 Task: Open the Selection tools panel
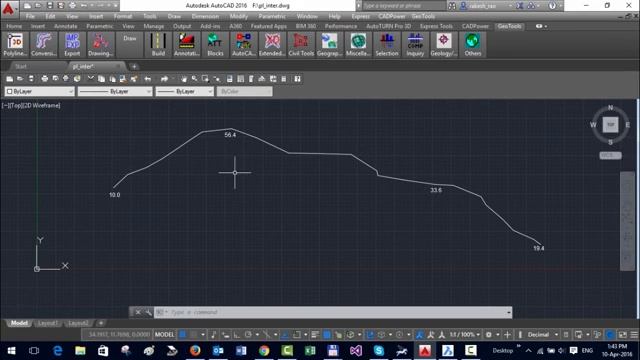(387, 45)
